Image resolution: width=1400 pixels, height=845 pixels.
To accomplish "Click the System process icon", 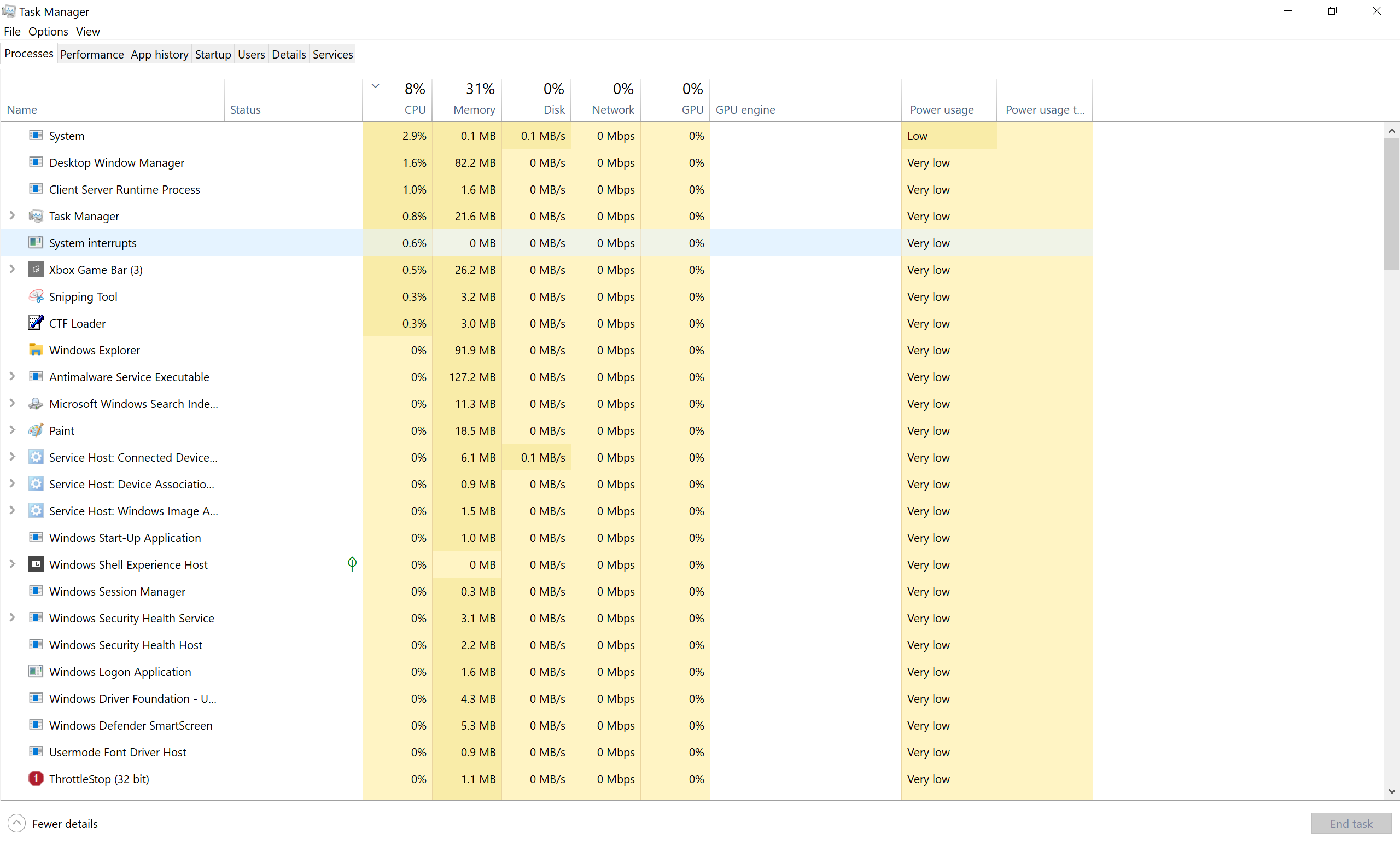I will point(36,135).
